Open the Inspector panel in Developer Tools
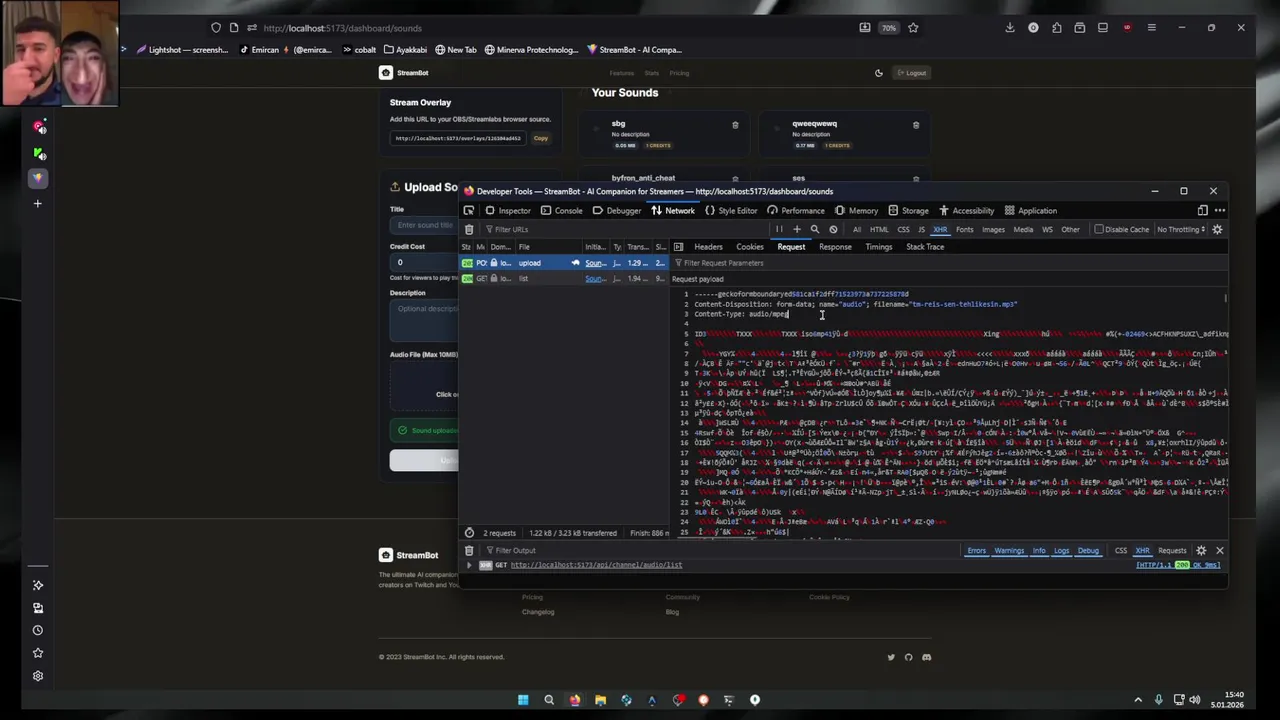Viewport: 1280px width, 720px height. click(508, 211)
